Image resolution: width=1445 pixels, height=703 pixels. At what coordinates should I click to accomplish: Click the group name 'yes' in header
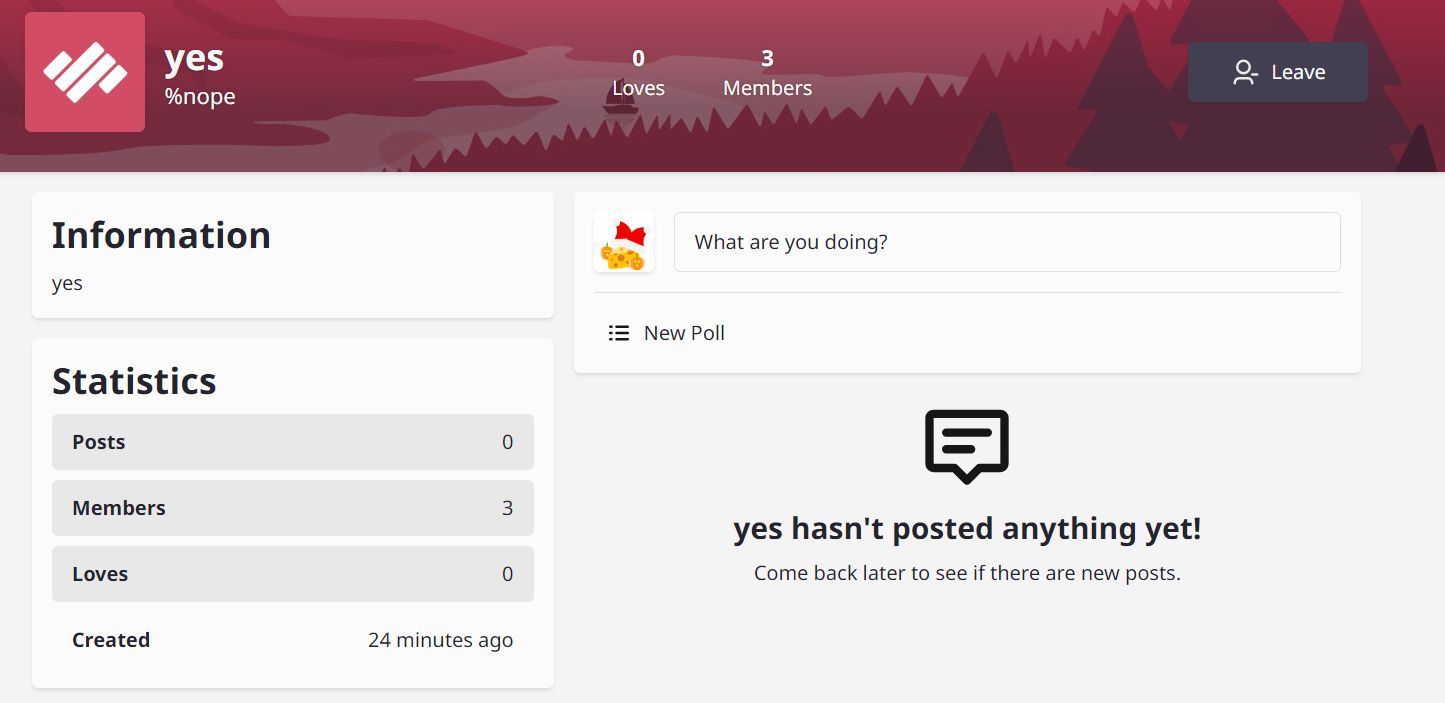point(194,58)
